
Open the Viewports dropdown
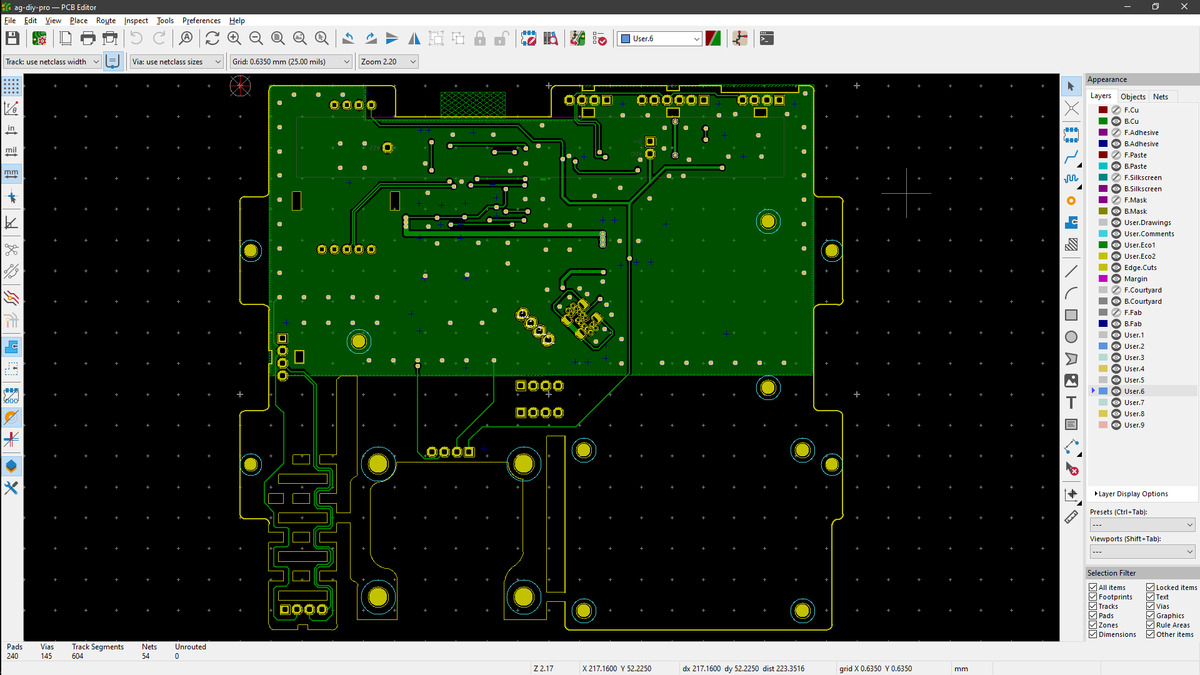1142,552
